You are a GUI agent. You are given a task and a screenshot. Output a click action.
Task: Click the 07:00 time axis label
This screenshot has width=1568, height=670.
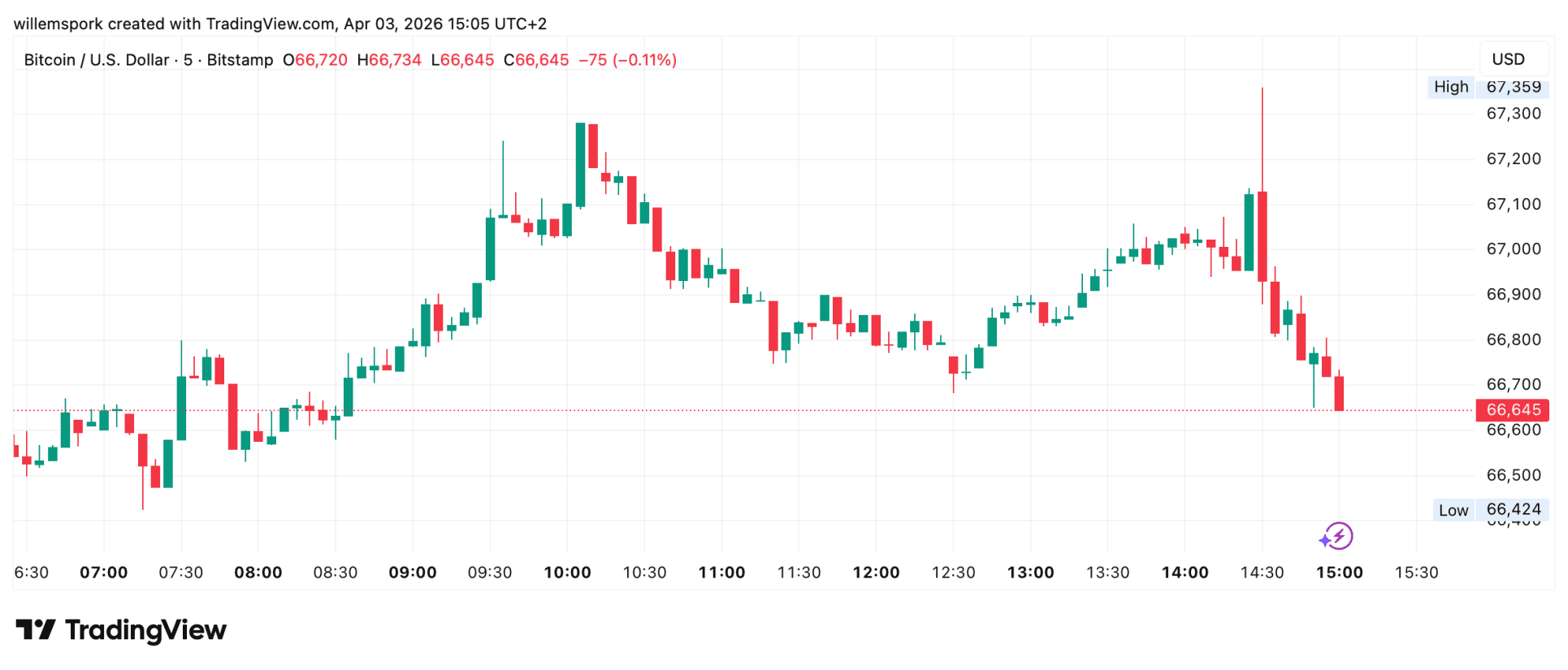point(103,573)
